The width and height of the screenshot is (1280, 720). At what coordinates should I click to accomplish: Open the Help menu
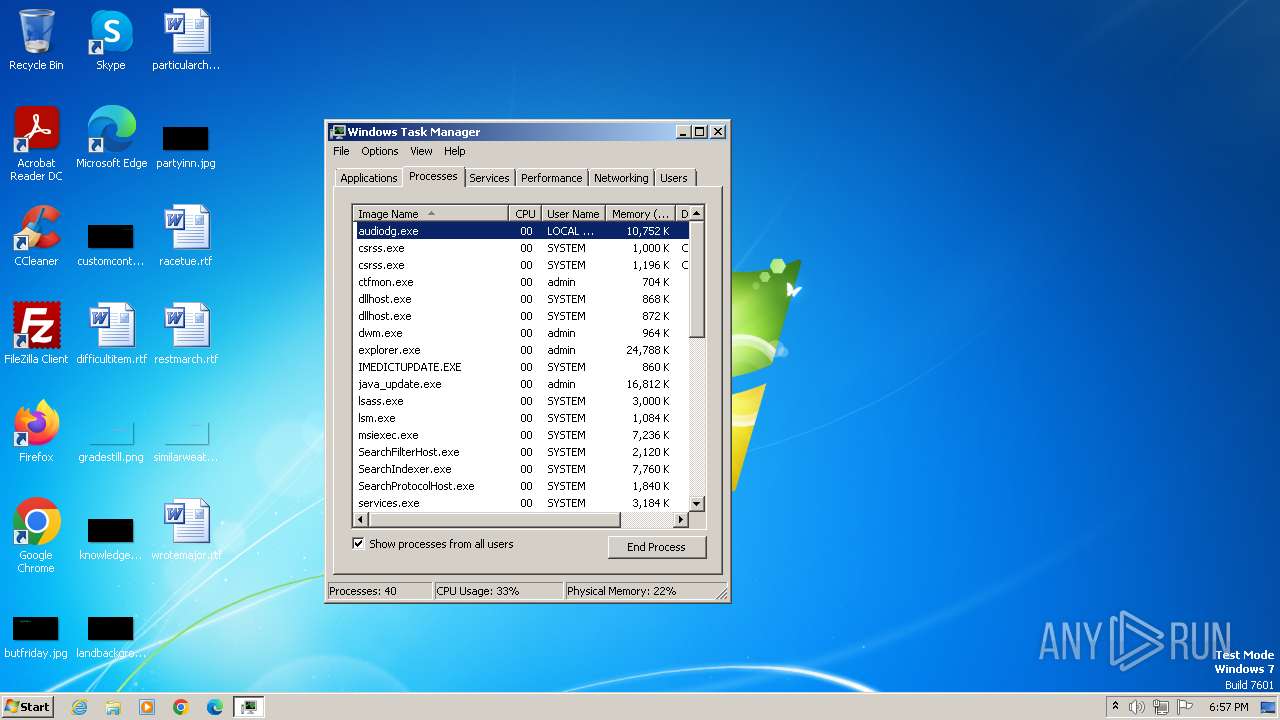tap(454, 151)
